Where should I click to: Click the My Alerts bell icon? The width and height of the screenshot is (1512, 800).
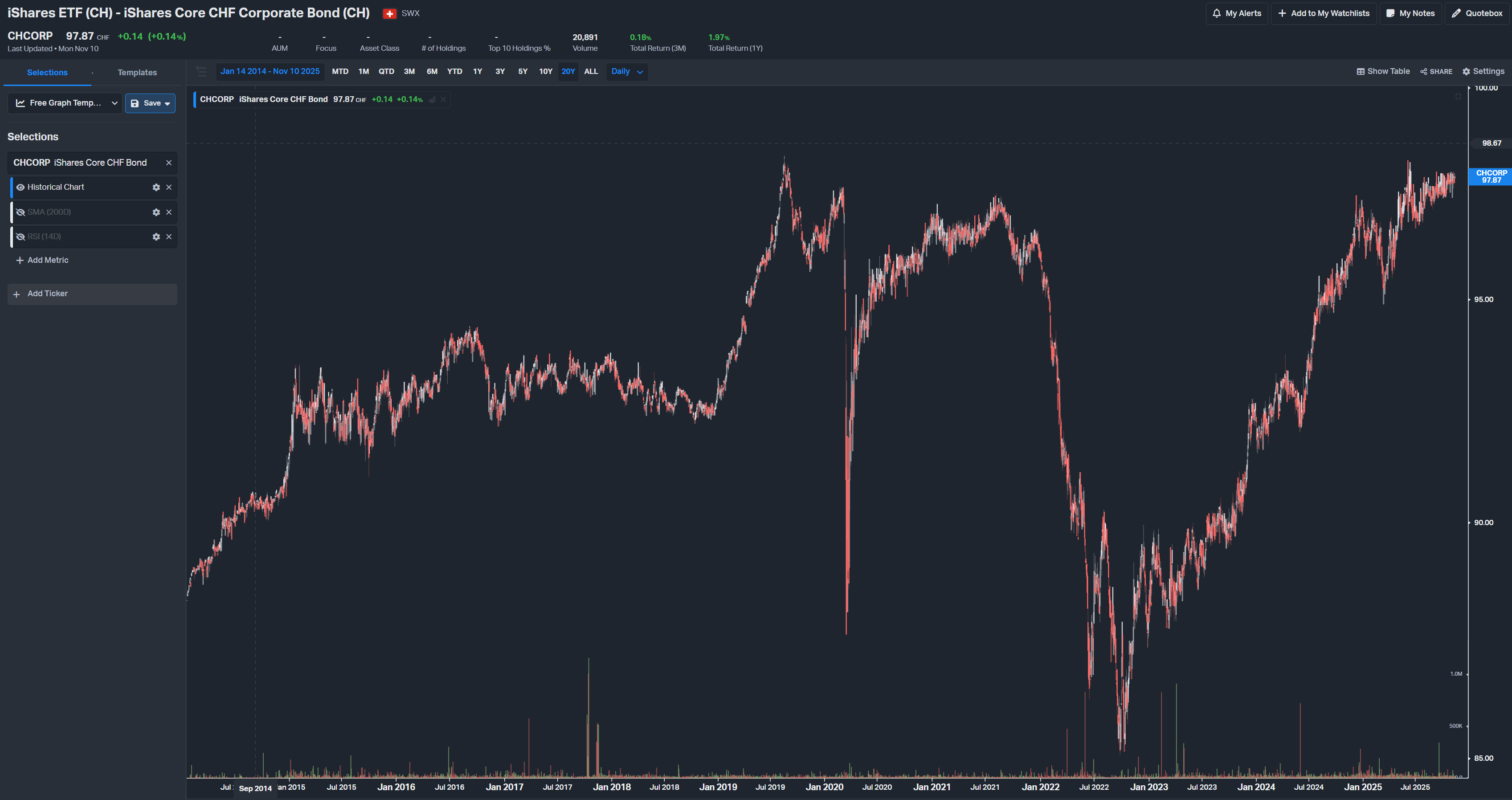[1217, 13]
